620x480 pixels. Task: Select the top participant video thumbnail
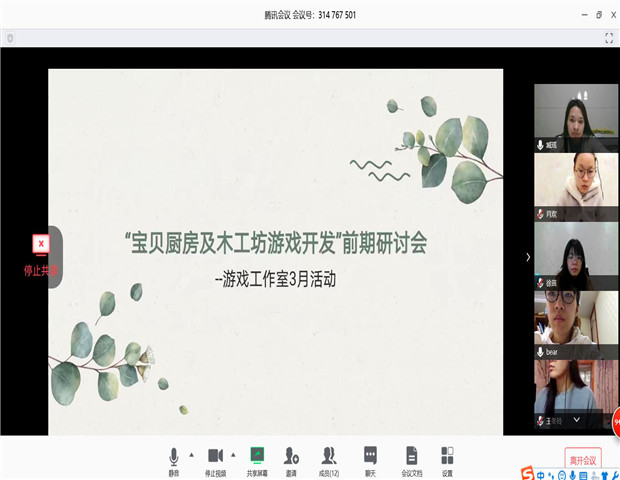575,117
